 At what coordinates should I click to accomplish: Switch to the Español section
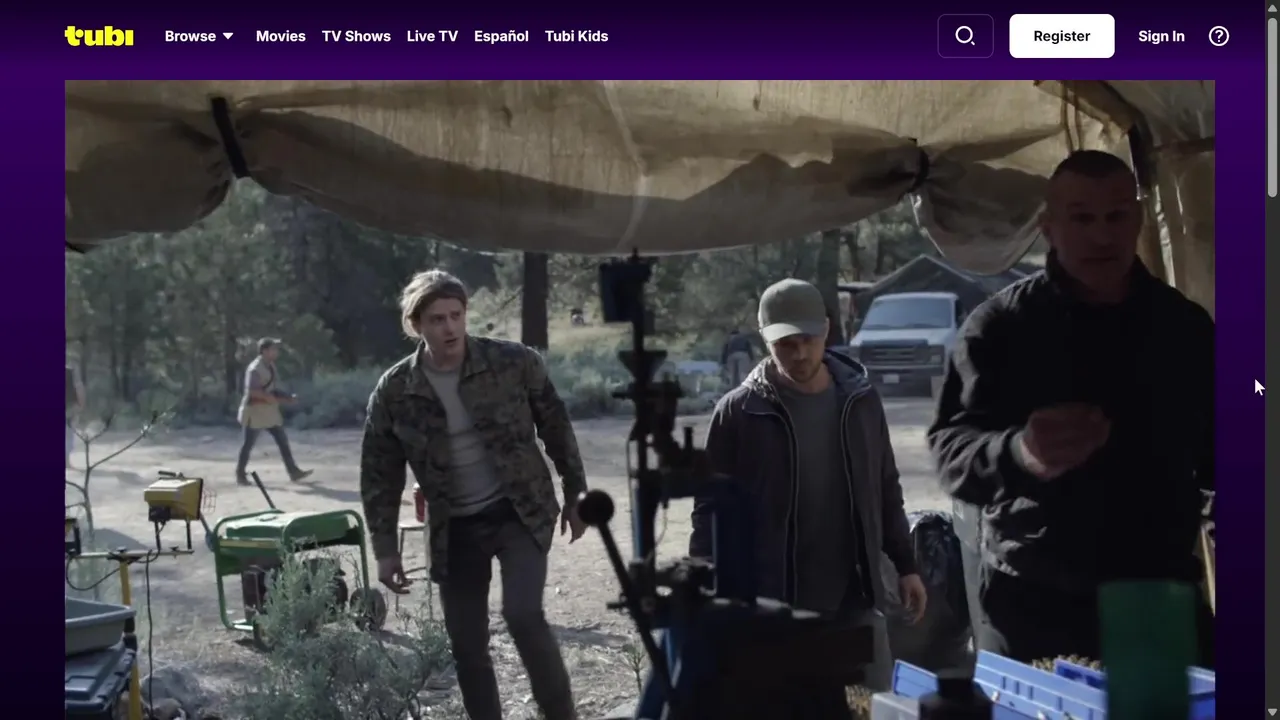tap(501, 36)
